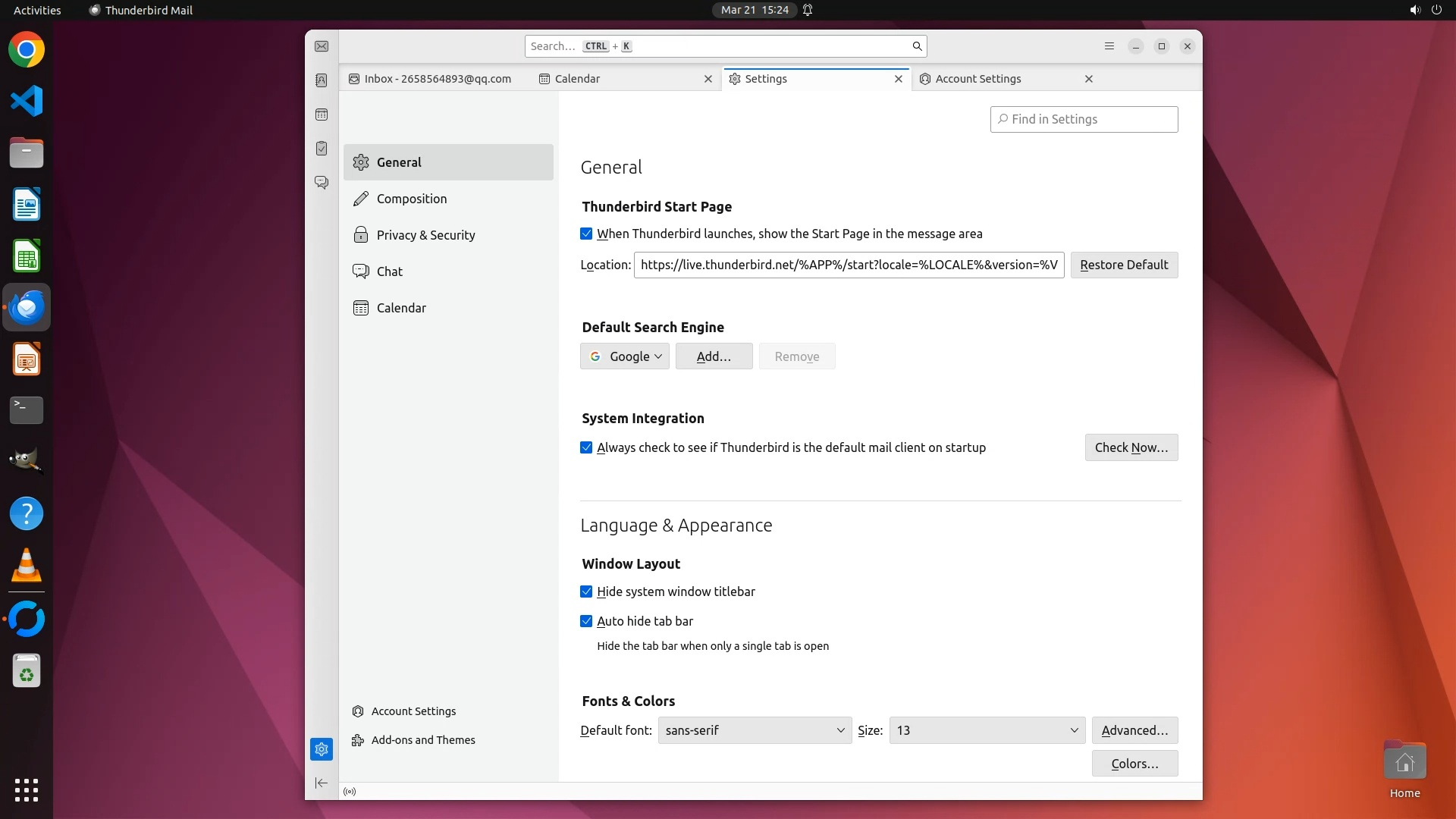This screenshot has height=819, width=1456.
Task: Disable showing the Start Page at launch
Action: 586,234
